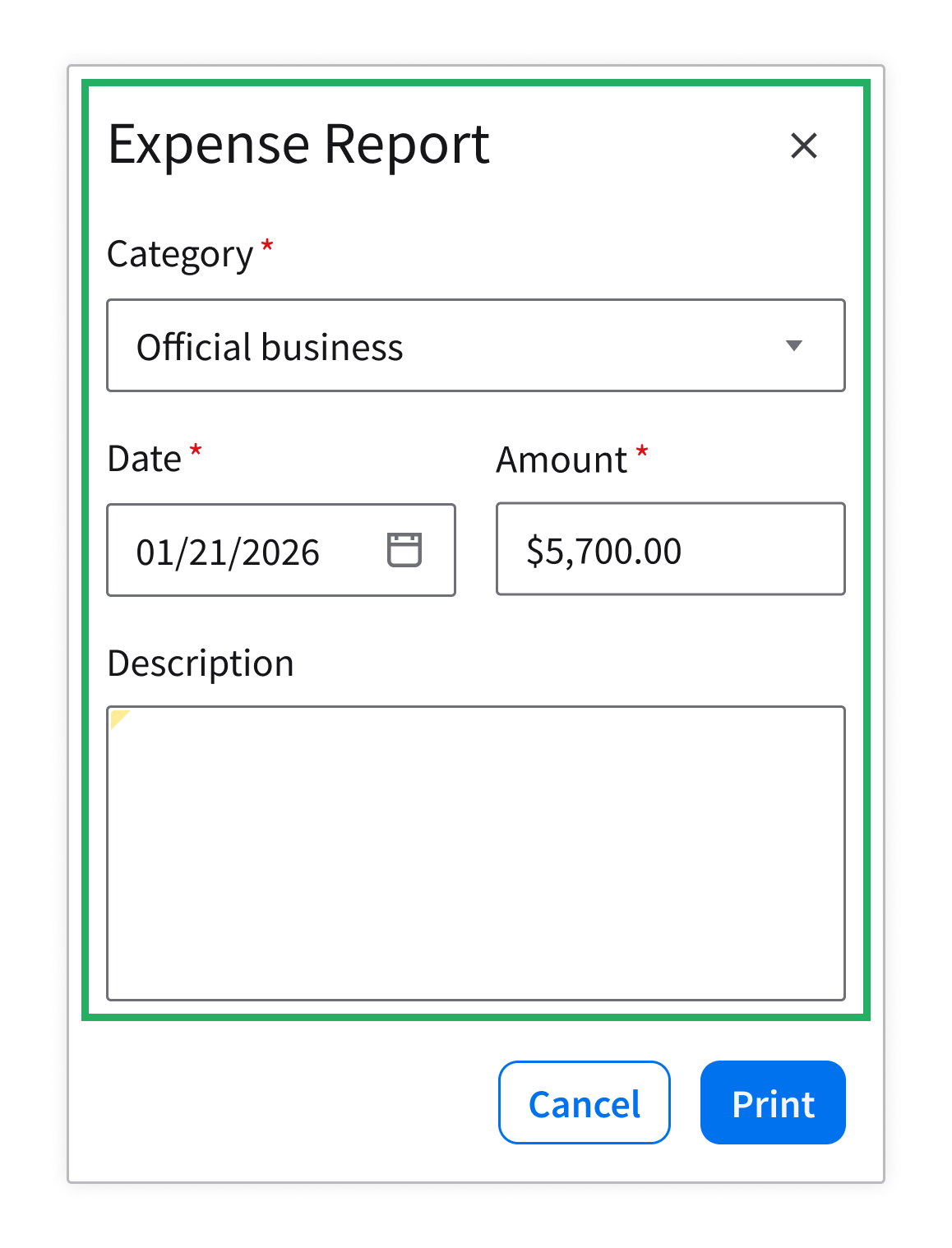The image size is (952, 1248).
Task: Click the Category dropdown arrow
Action: pos(793,345)
